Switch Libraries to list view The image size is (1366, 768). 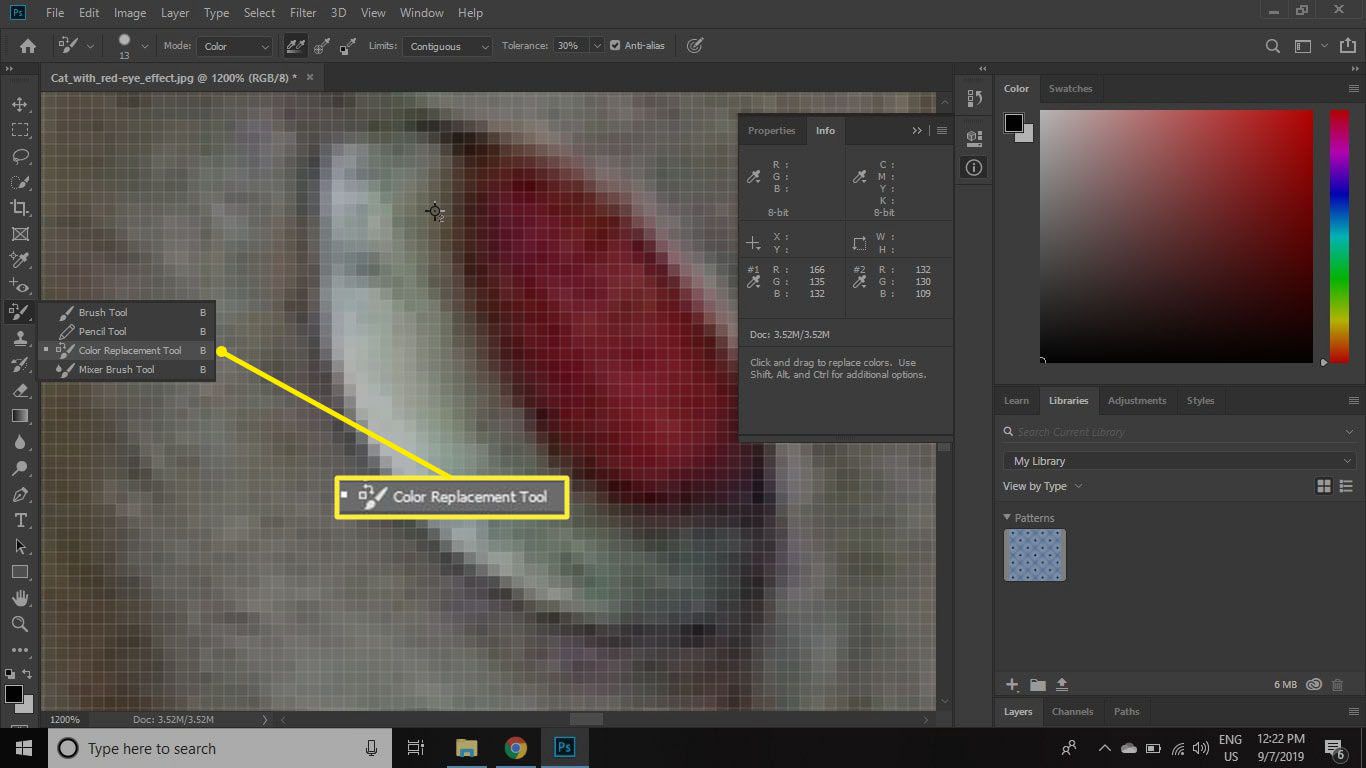[x=1345, y=486]
